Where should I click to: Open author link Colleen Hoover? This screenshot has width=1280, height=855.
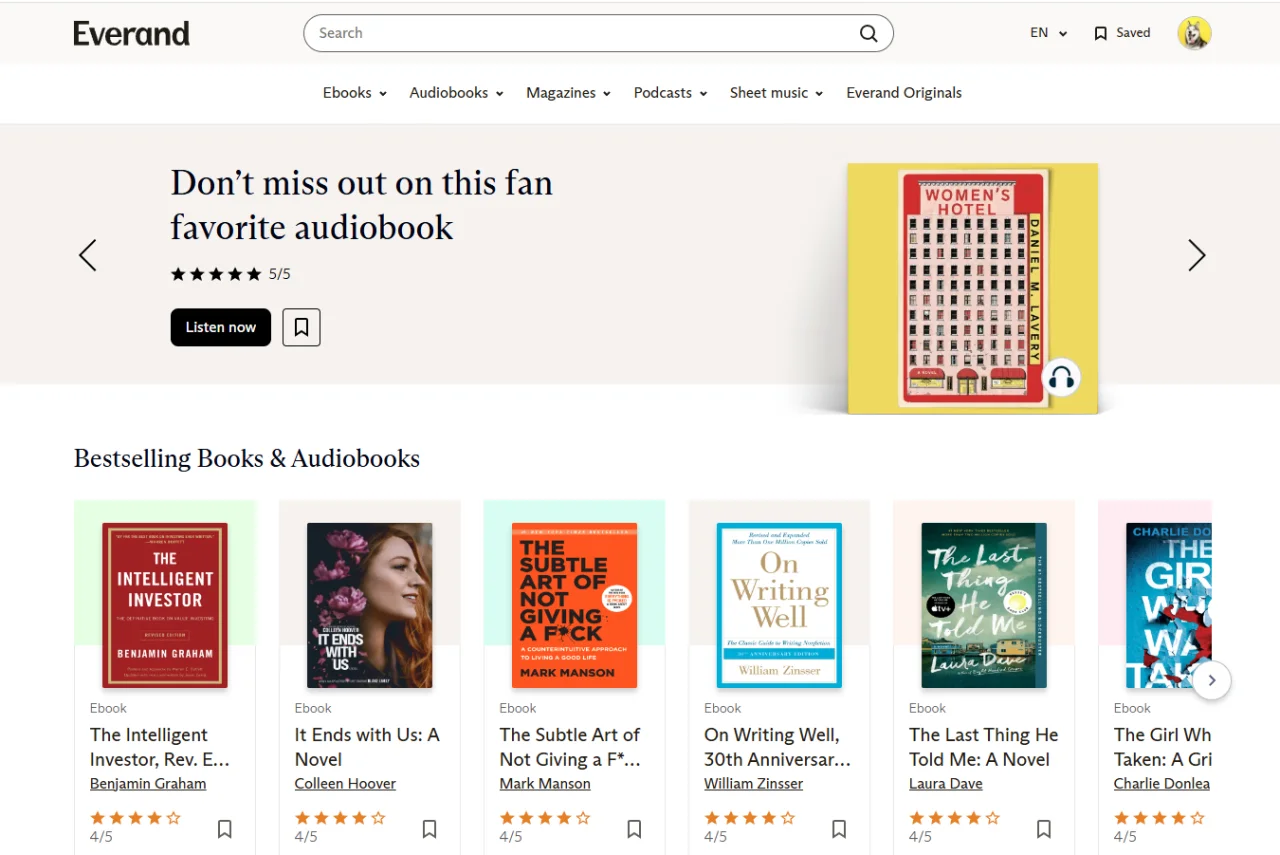(345, 784)
